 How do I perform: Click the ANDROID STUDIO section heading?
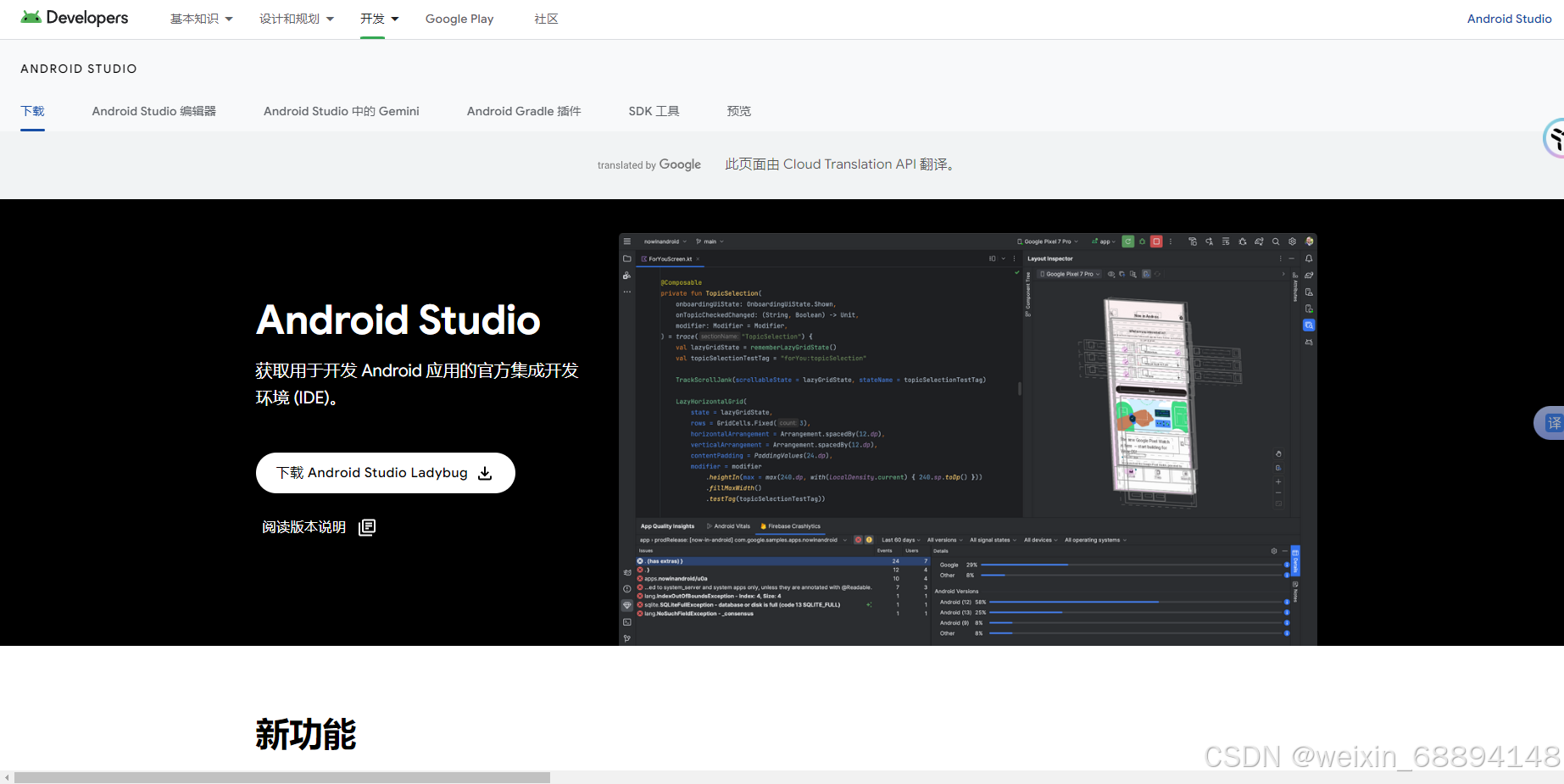pyautogui.click(x=79, y=69)
